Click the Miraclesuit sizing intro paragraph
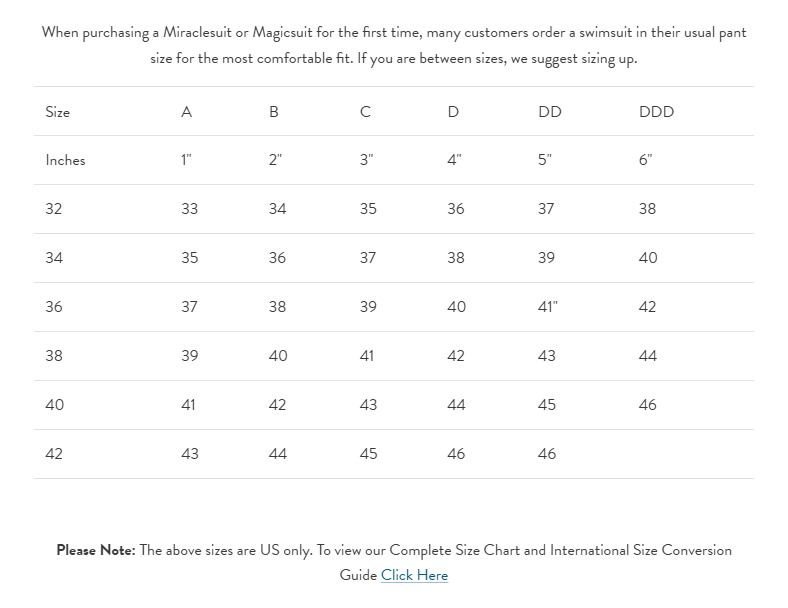 (x=394, y=45)
